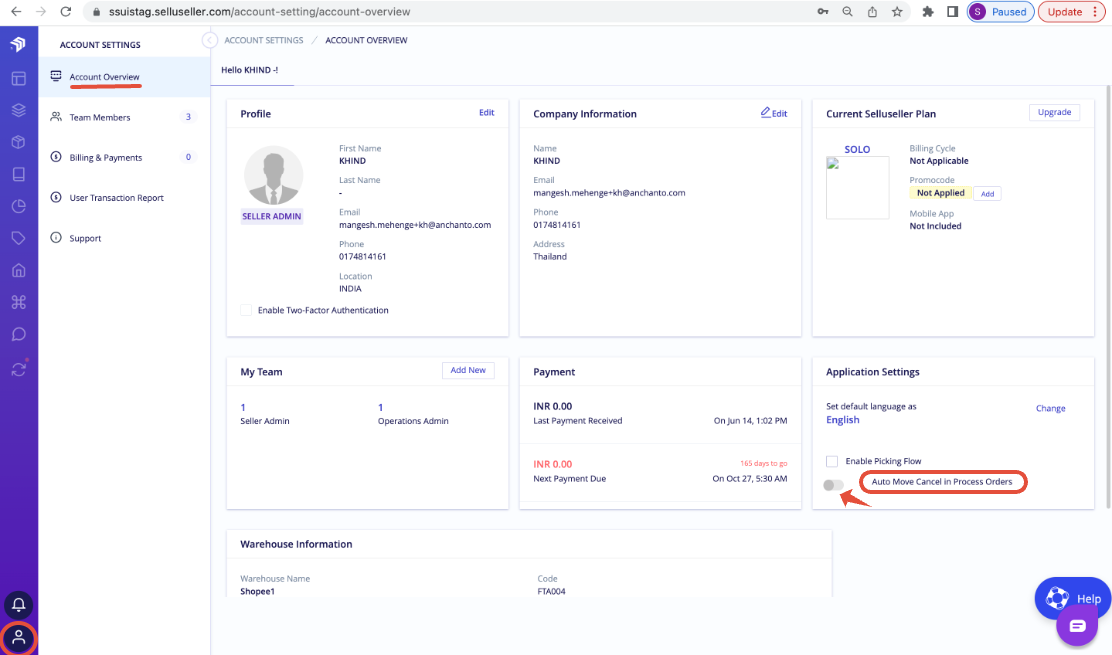Image resolution: width=1112 pixels, height=655 pixels.
Task: Click Account Settings breadcrumb
Action: (x=264, y=40)
